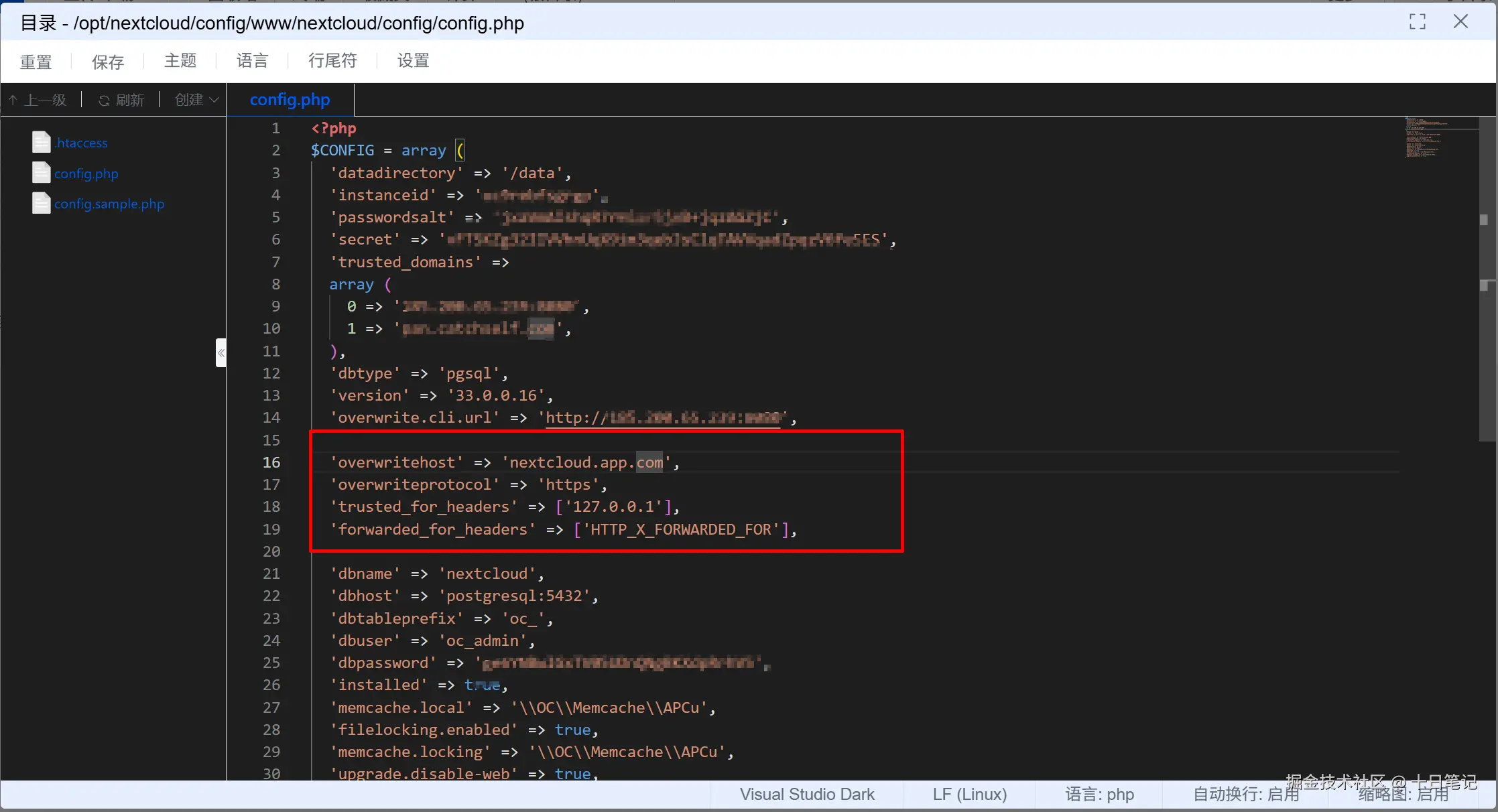Click the config.sample.php file icon
Viewport: 1498px width, 812px height.
click(x=41, y=204)
